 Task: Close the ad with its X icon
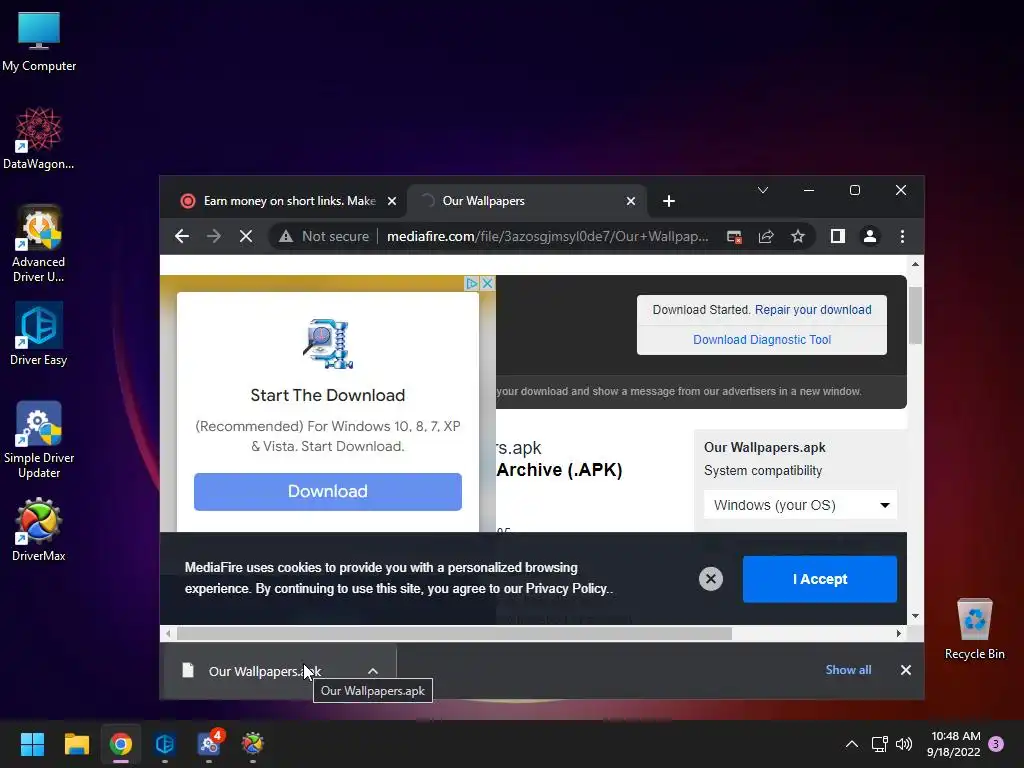[487, 283]
